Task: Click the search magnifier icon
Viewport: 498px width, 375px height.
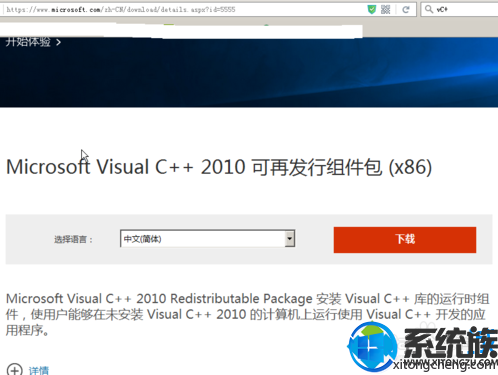Action: pyautogui.click(x=429, y=9)
